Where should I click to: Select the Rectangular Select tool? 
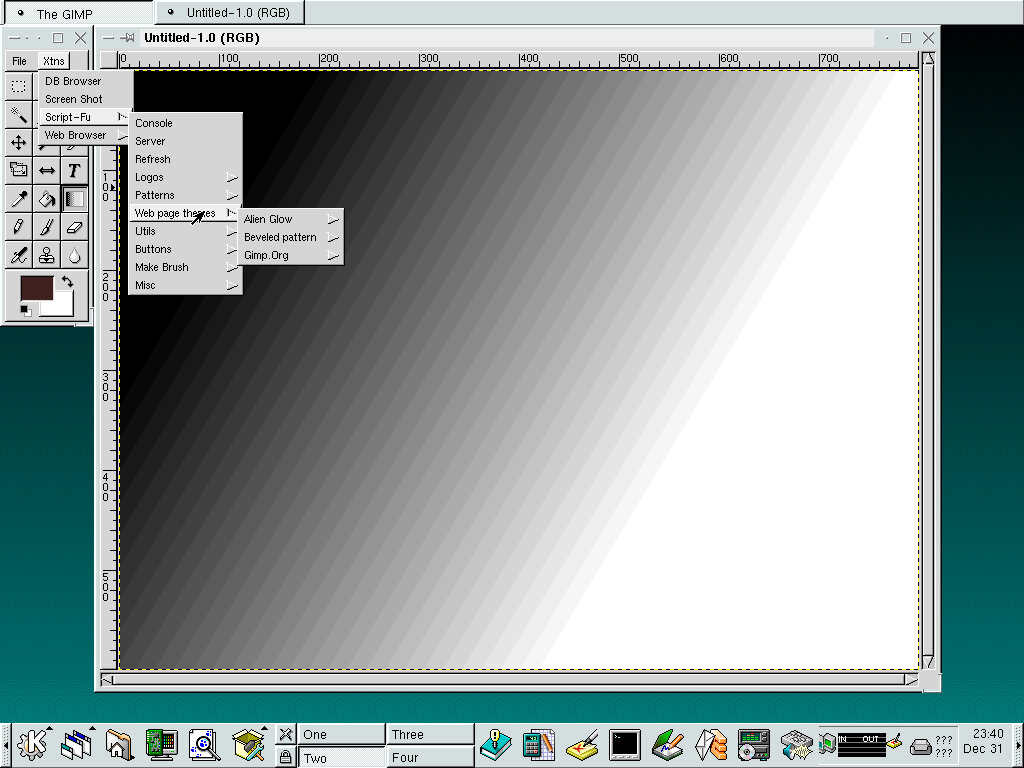[x=18, y=86]
